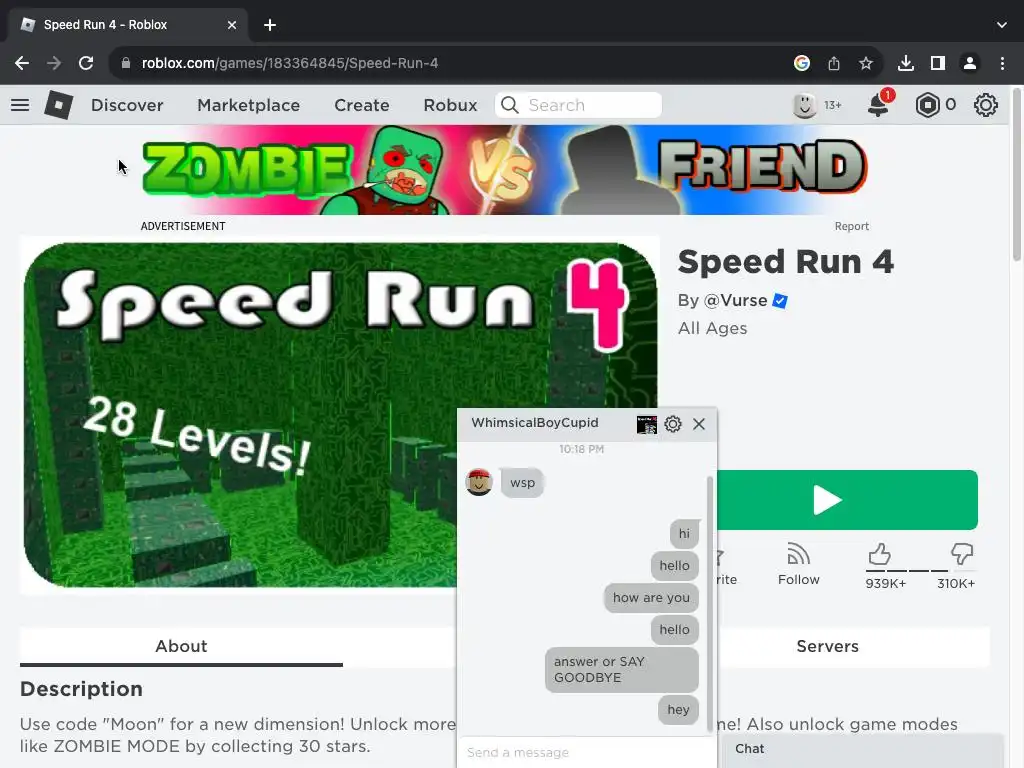Viewport: 1024px width, 768px height.
Task: Focus the Send a message field
Action: pos(586,752)
